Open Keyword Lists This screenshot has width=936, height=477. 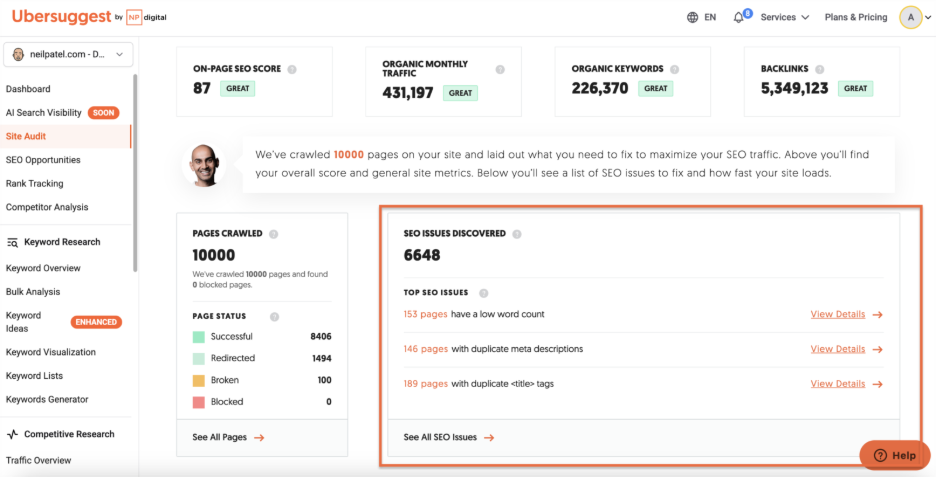[x=34, y=376]
